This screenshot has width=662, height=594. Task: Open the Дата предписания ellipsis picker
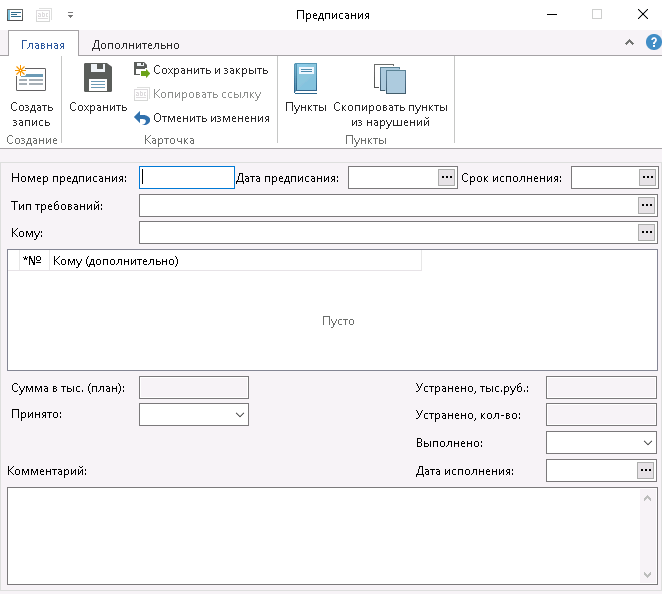pyautogui.click(x=447, y=177)
